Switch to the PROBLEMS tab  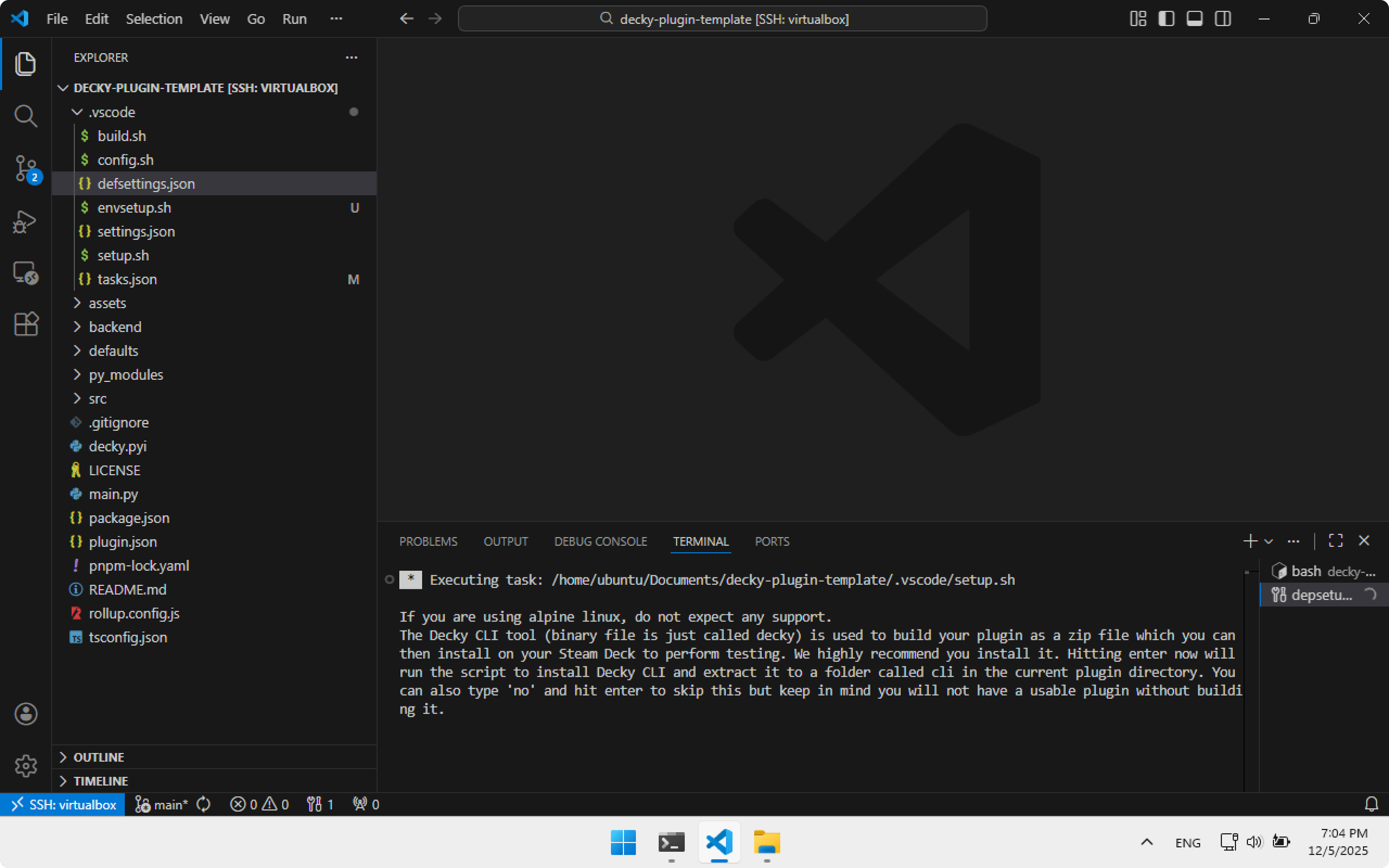pos(428,541)
